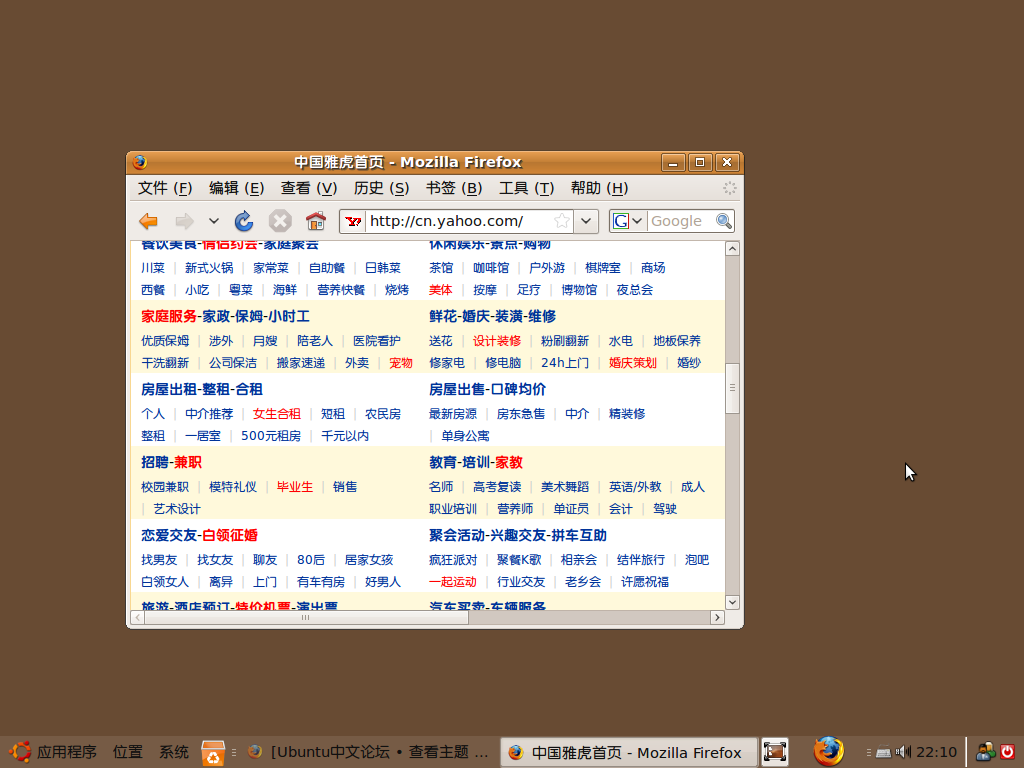
Task: Switch to the Ubuntu中文论坛 taskbar window
Action: 370,752
